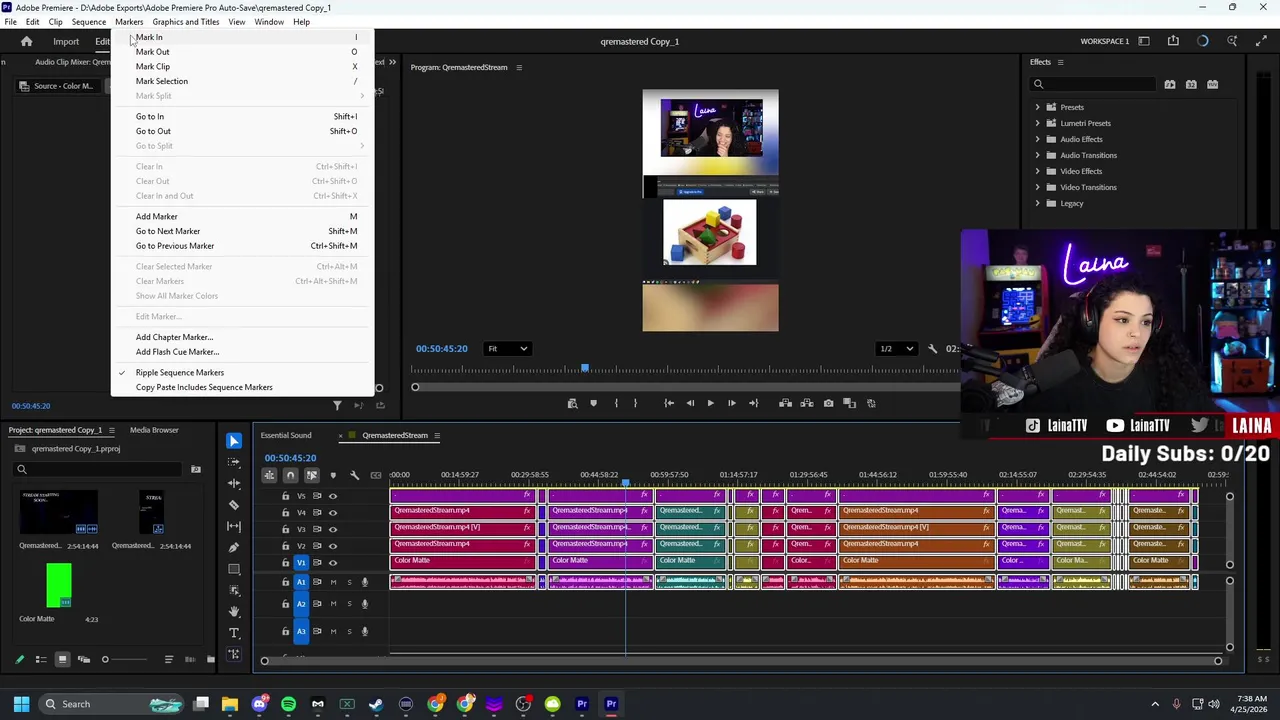Open Program monitor wrench settings

point(932,349)
